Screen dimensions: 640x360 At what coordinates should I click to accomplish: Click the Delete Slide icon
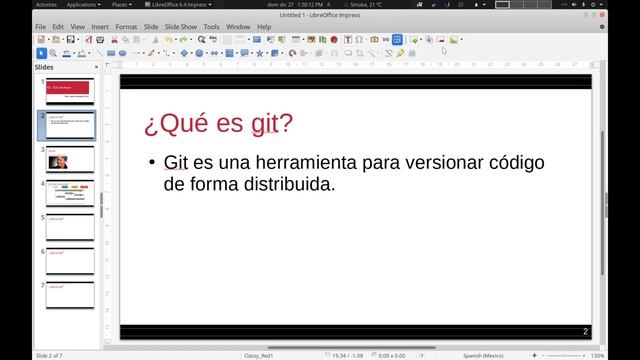[441, 40]
